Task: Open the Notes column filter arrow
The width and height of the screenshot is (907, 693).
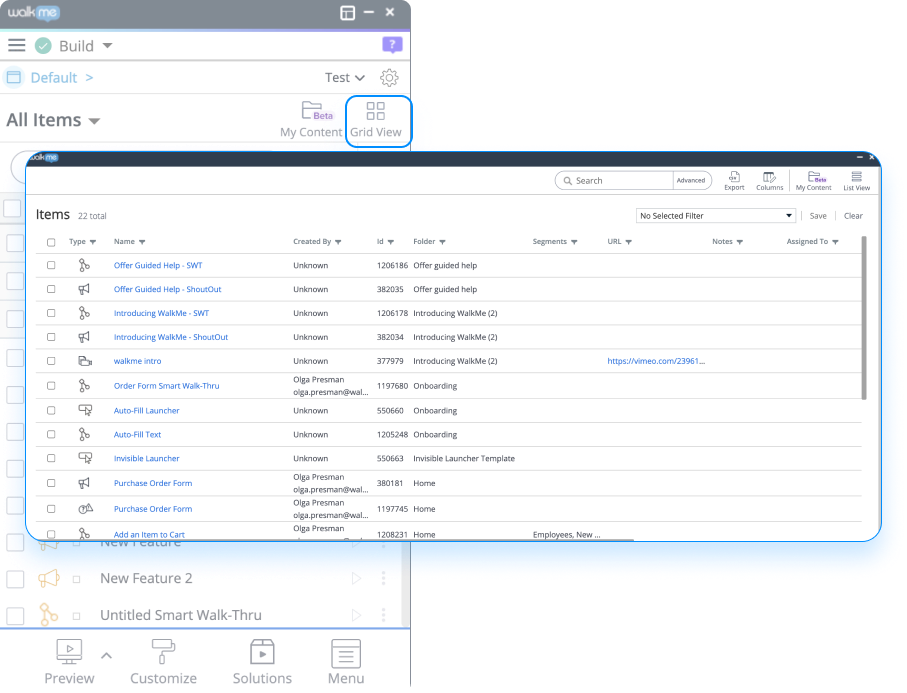Action: 740,242
